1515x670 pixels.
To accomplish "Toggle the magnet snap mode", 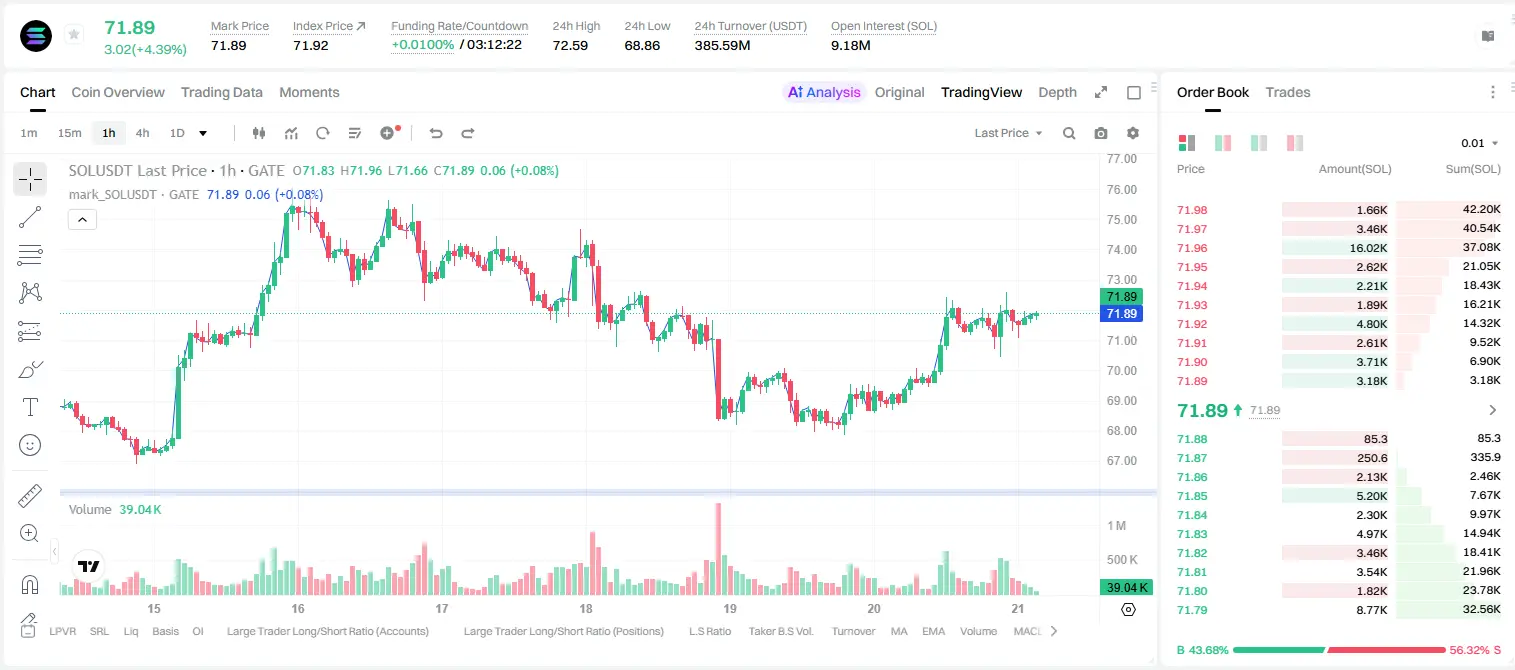I will [30, 584].
